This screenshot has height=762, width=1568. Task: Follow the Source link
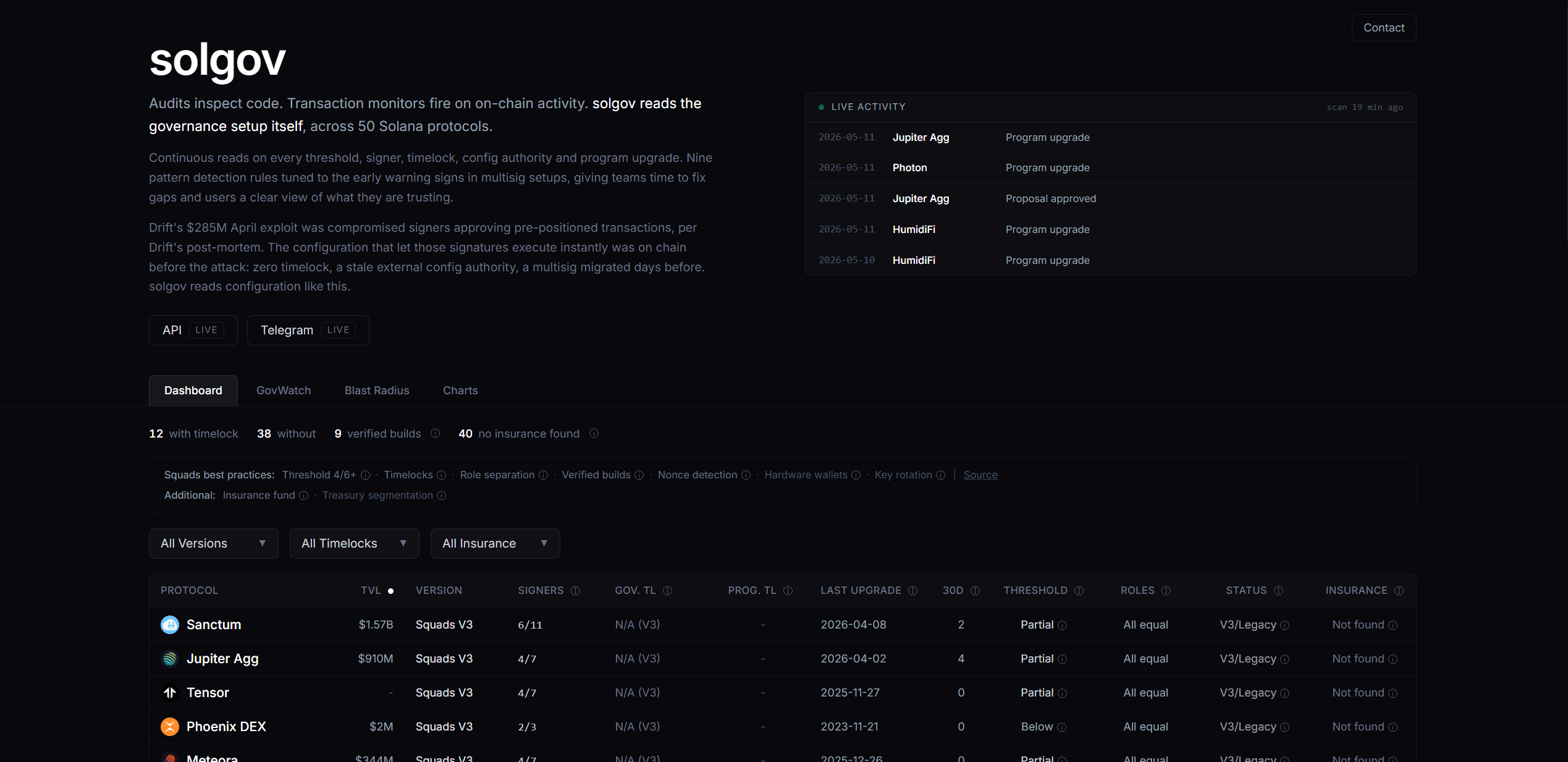pos(980,475)
